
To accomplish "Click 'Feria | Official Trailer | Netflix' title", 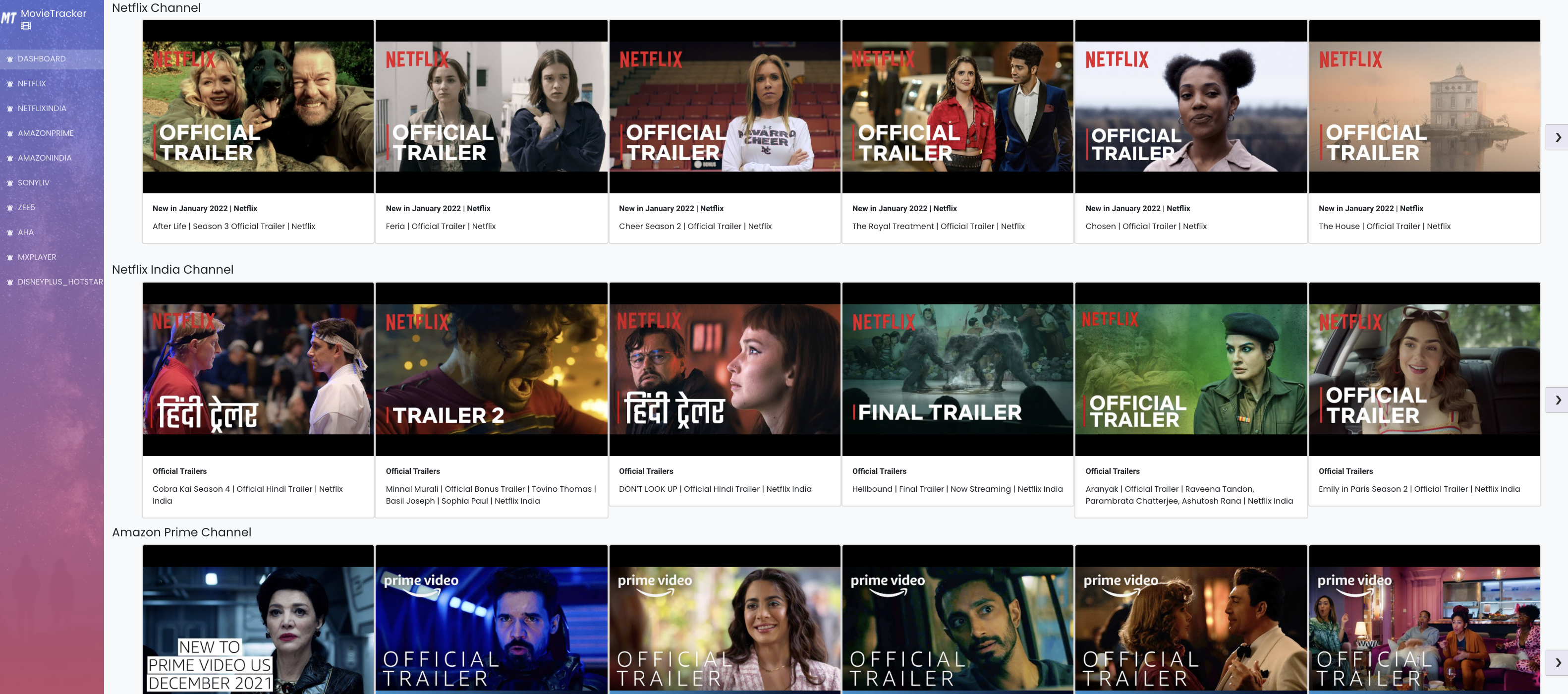I will [441, 227].
